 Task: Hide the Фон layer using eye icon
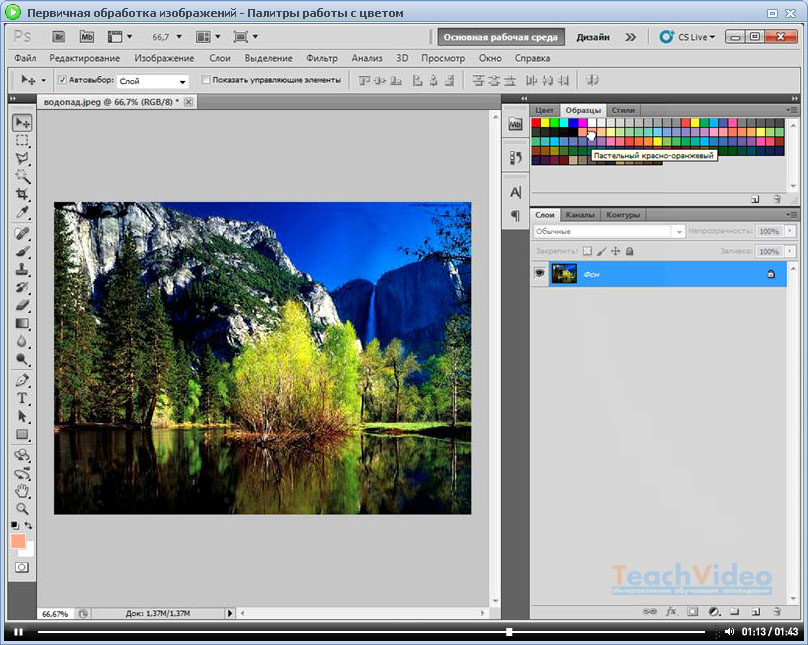[x=540, y=273]
